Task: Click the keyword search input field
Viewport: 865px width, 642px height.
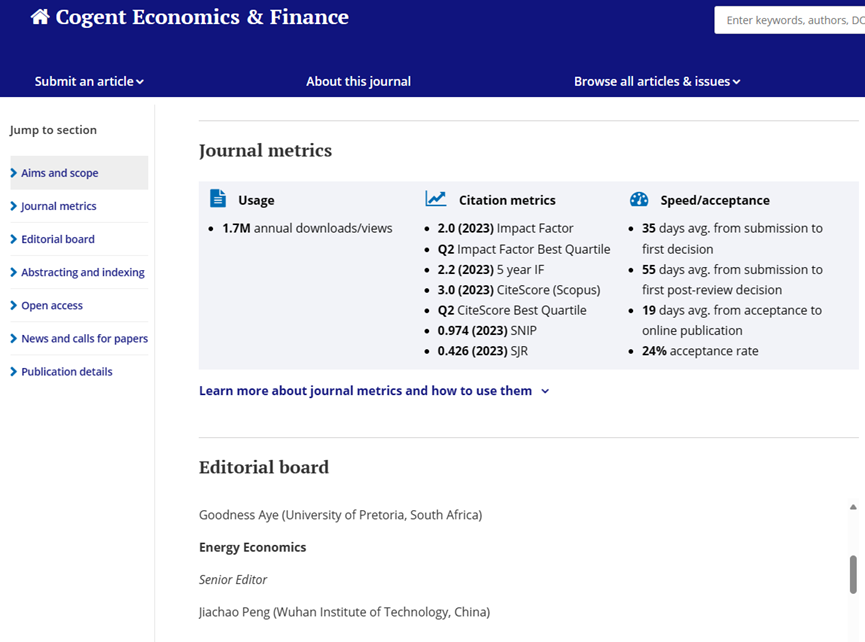Action: coord(790,20)
